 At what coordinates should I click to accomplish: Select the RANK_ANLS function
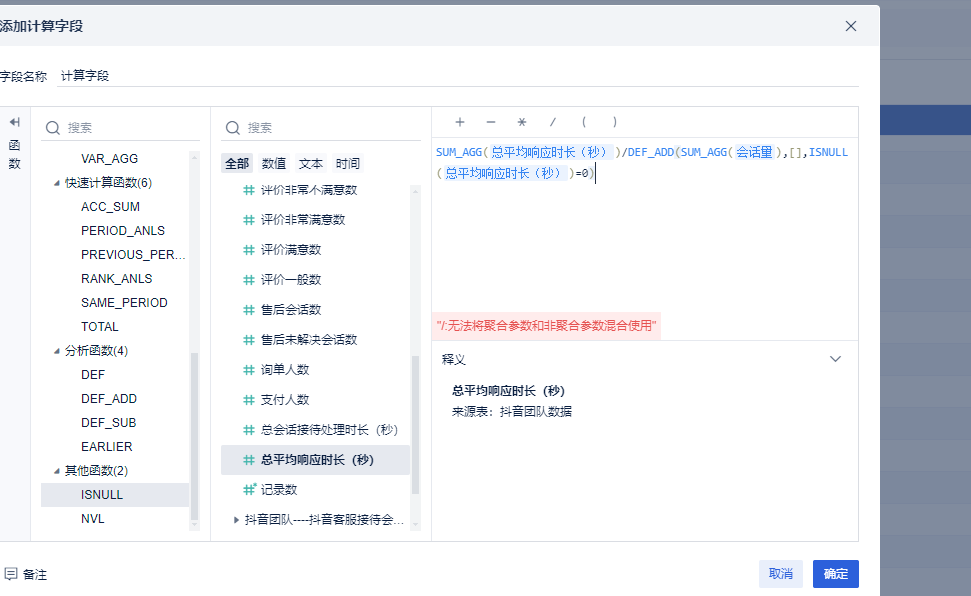[116, 279]
